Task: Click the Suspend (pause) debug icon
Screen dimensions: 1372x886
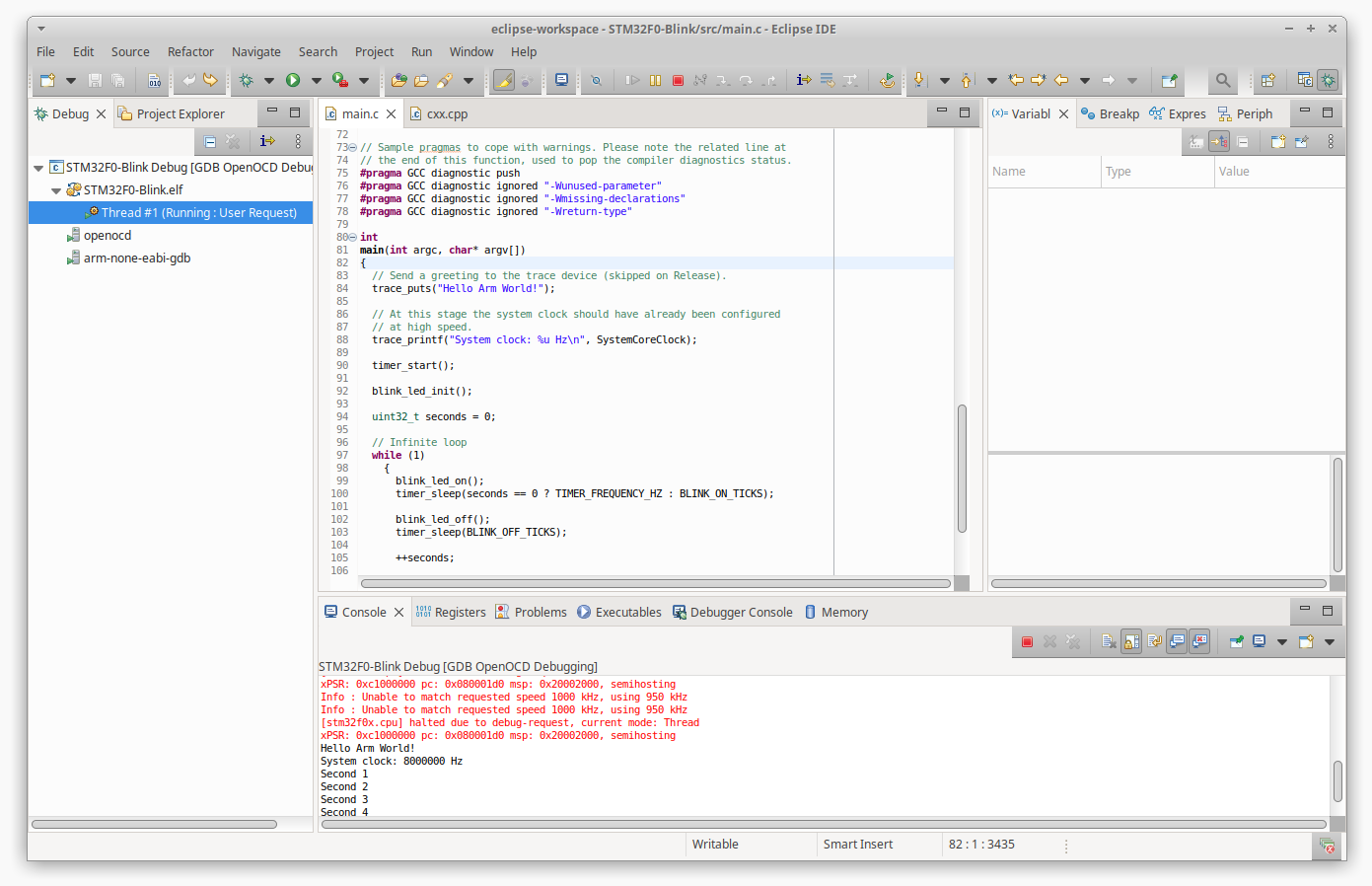Action: coord(655,80)
